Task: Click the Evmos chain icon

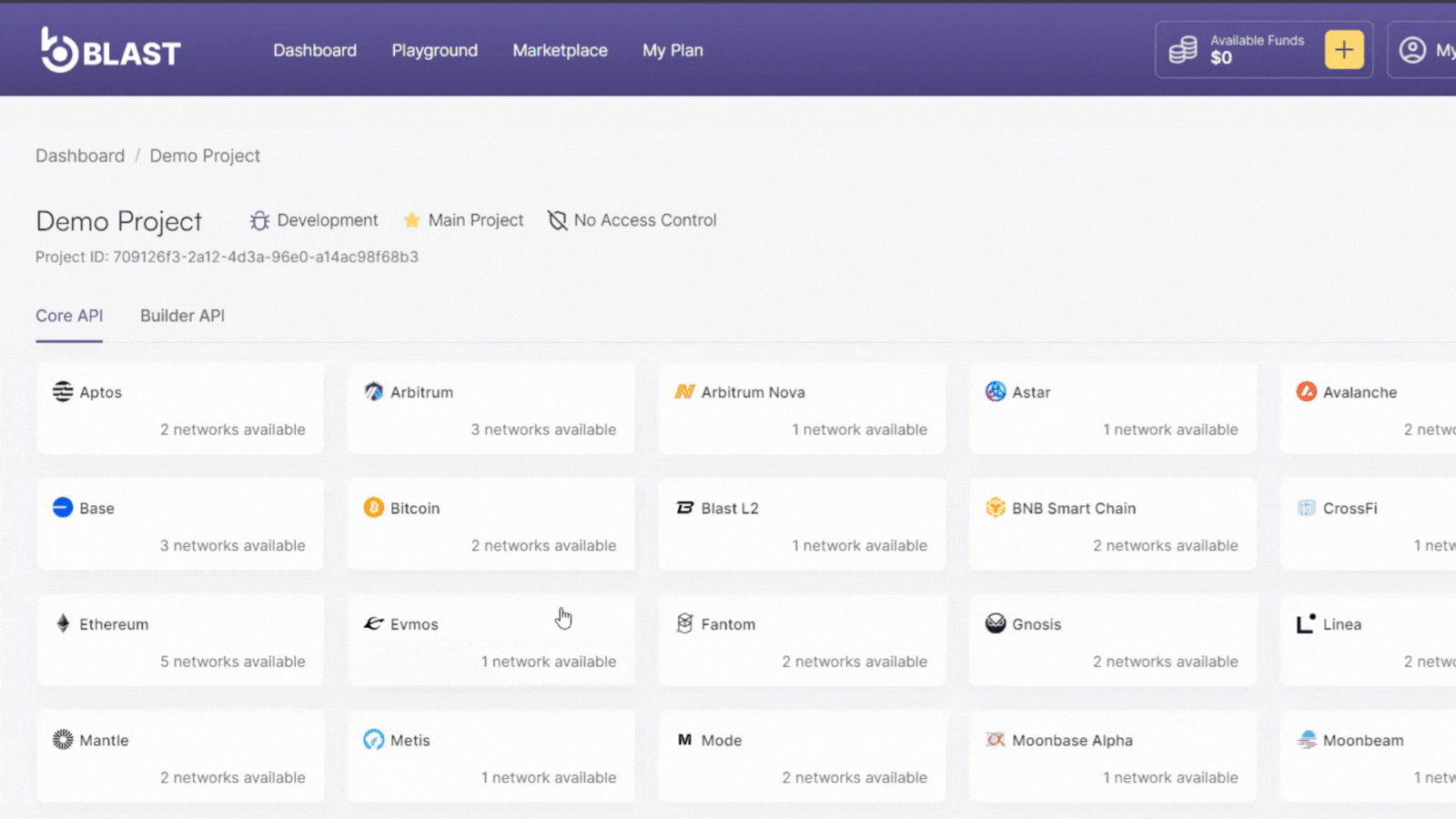Action: point(374,623)
